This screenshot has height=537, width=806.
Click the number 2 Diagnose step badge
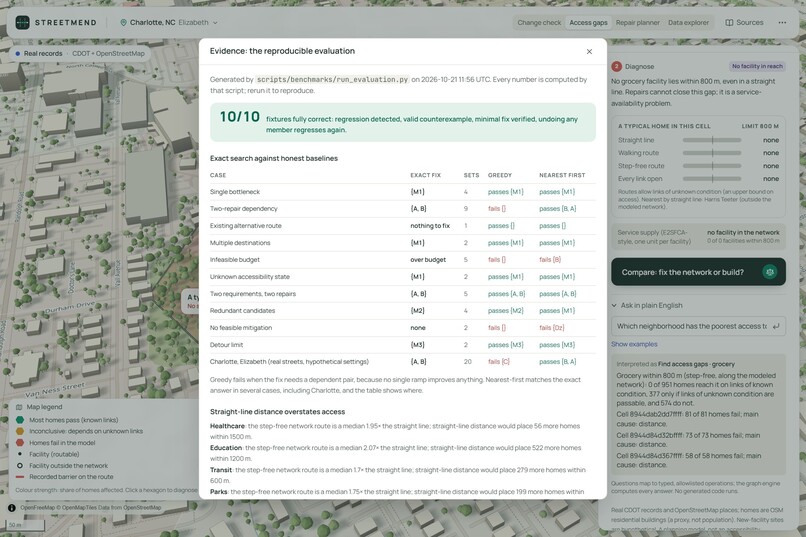(616, 66)
